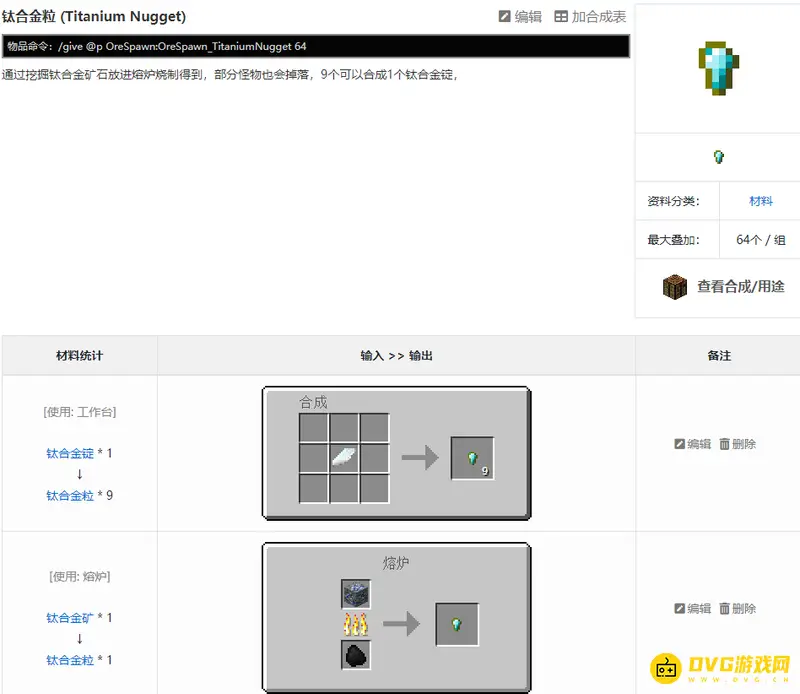Edit the furnace recipe row

[693, 608]
